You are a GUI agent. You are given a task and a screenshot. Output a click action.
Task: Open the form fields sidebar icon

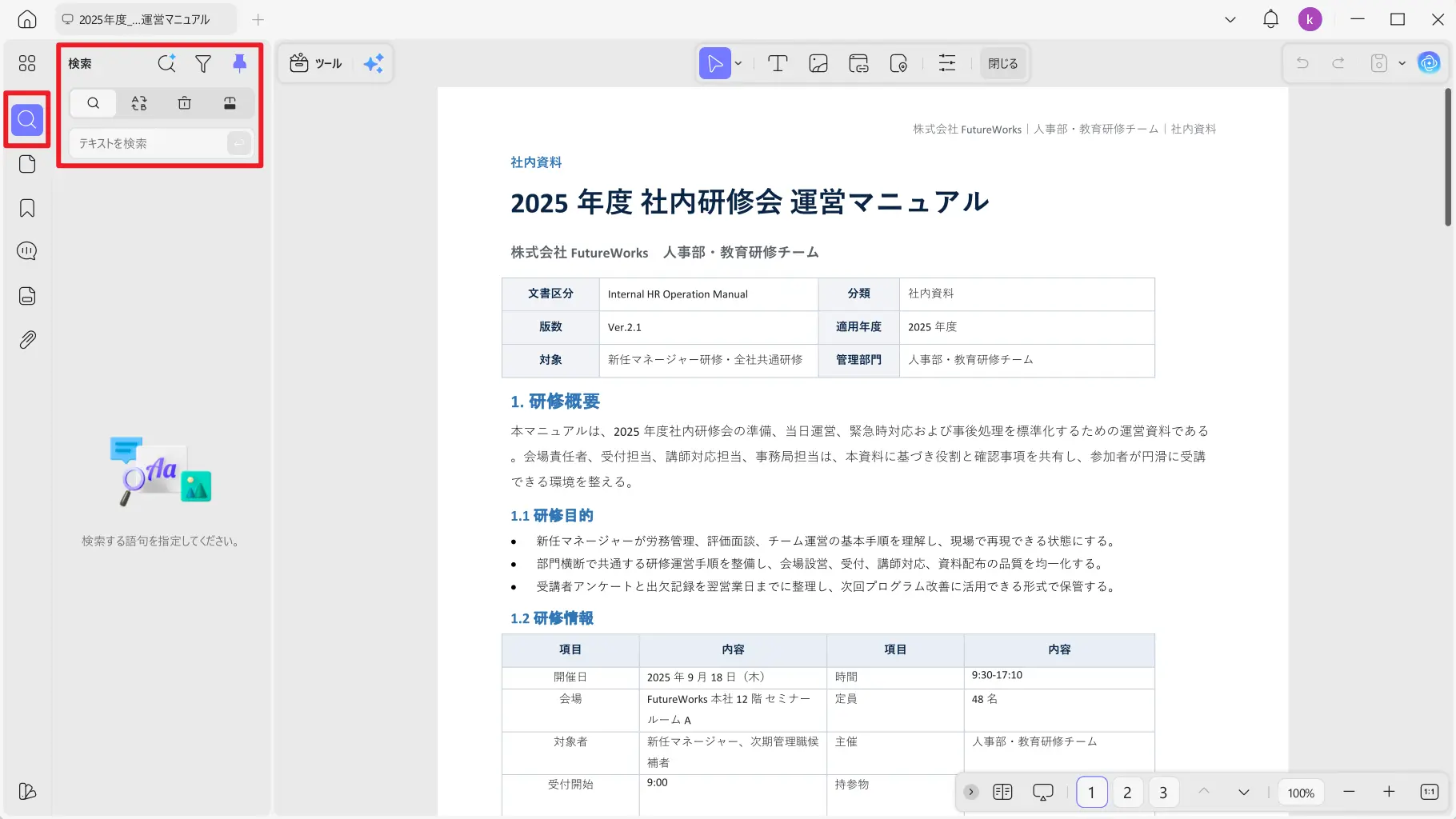[27, 296]
